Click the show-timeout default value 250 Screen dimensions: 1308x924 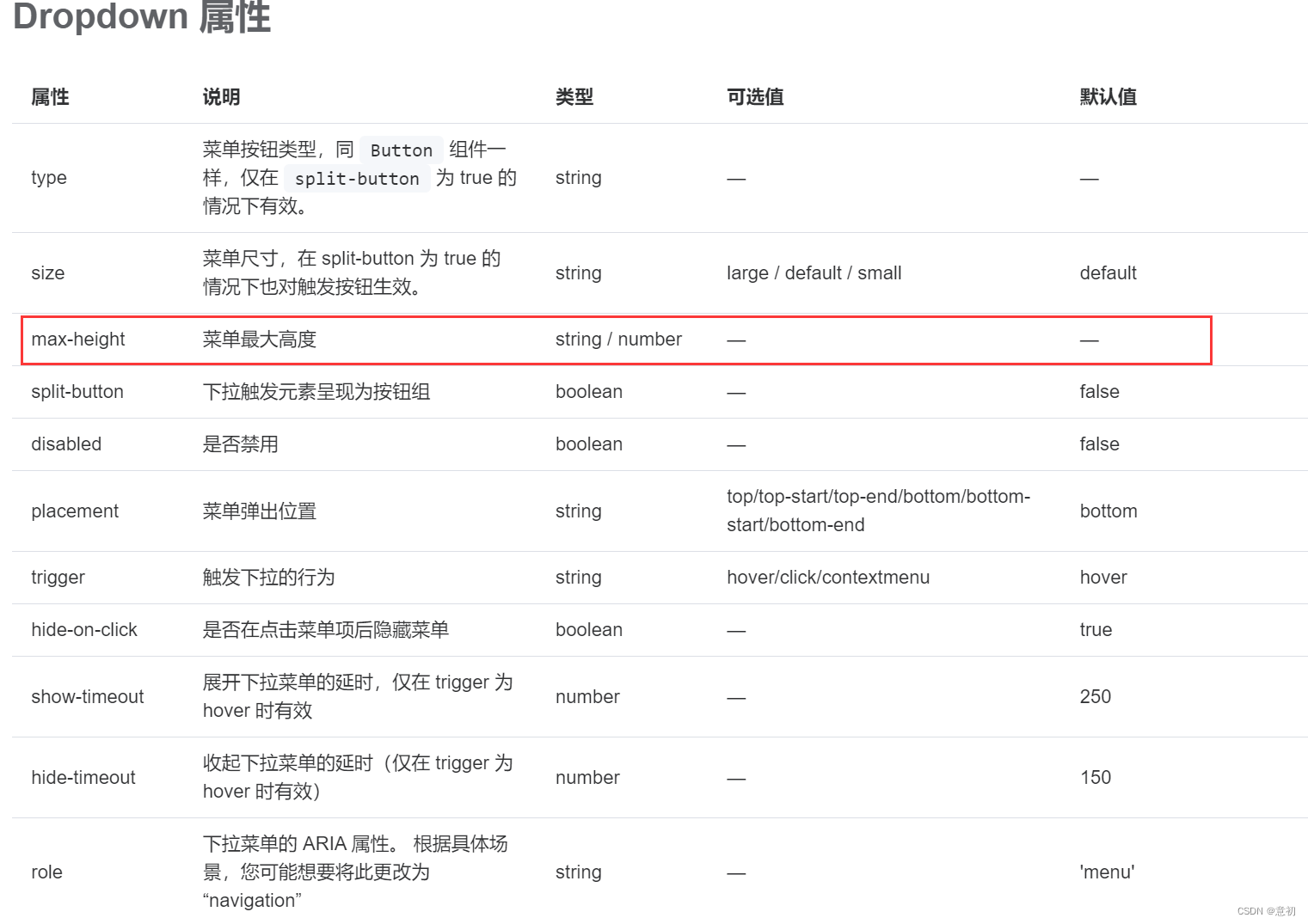(1096, 697)
